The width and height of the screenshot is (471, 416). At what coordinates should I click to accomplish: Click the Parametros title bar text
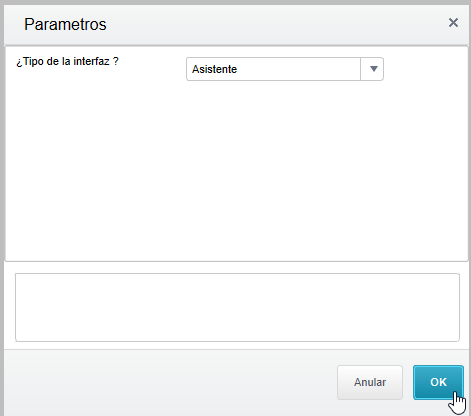pyautogui.click(x=65, y=24)
